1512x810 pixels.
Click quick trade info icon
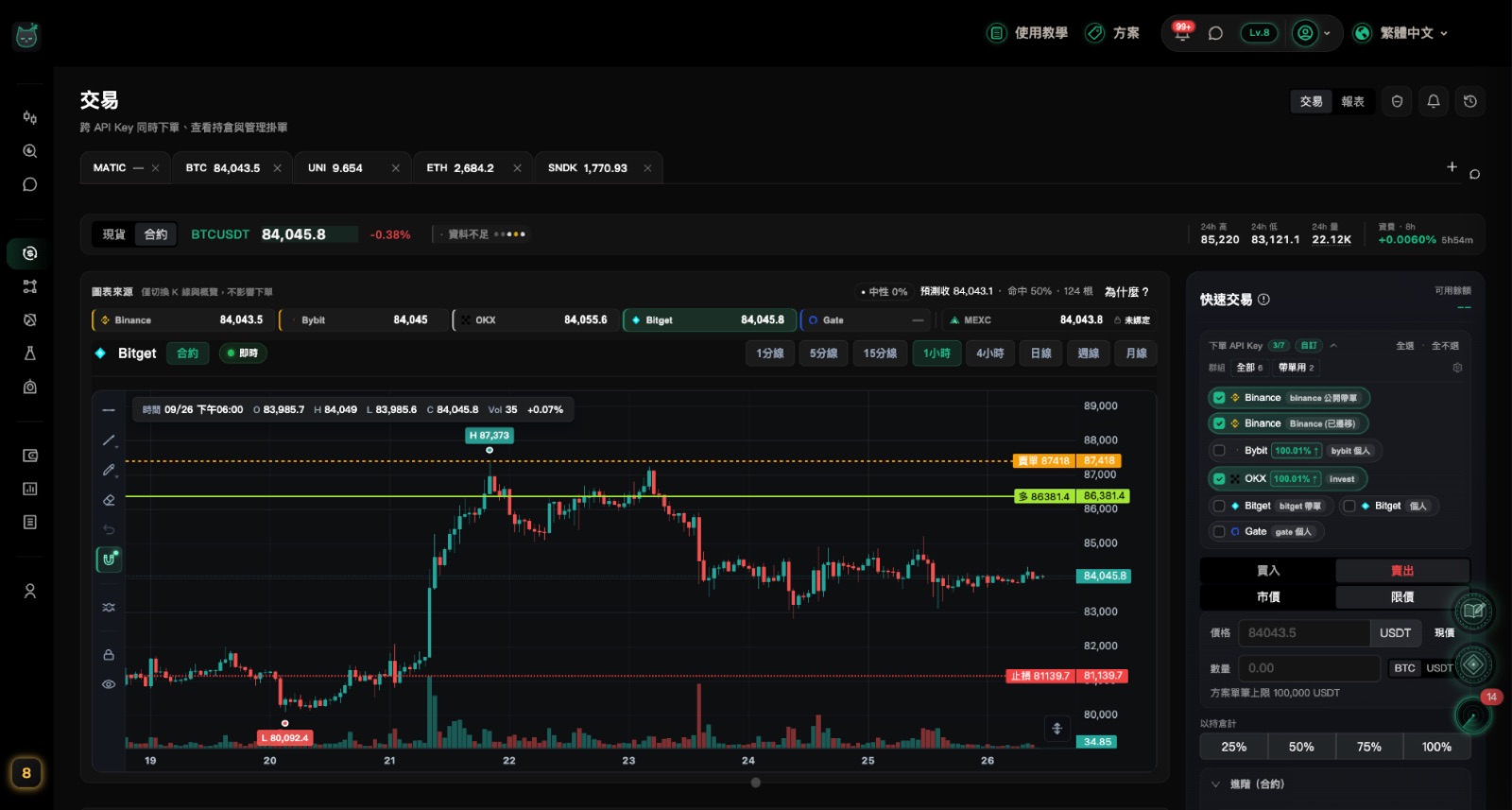point(1264,300)
